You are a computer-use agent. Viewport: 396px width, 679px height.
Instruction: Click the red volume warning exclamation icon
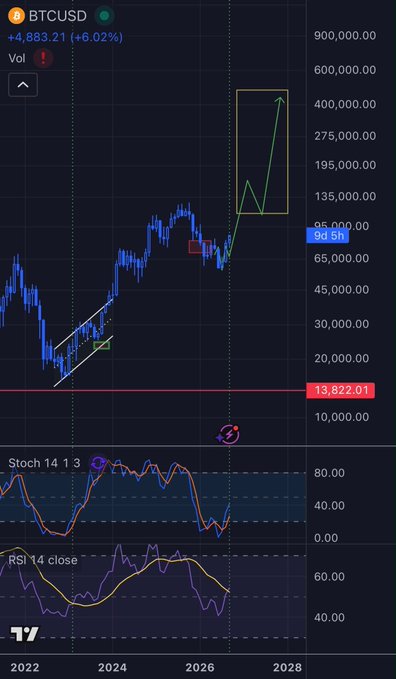[43, 58]
